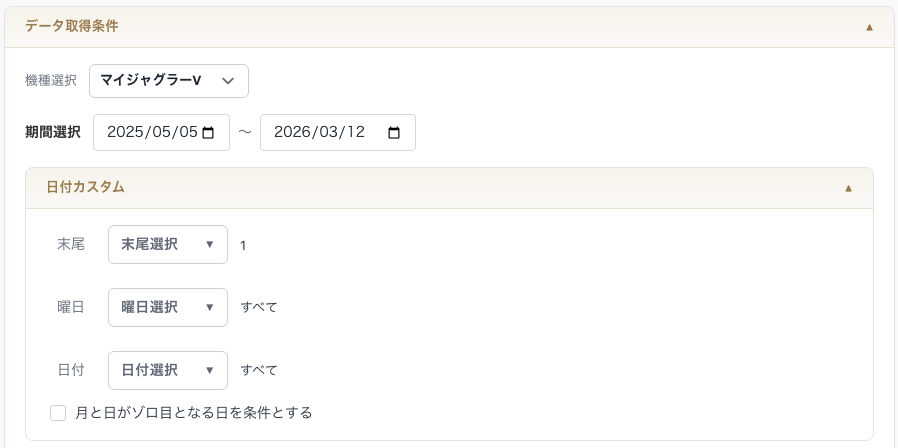Click the 曜日選択 dropdown arrow
This screenshot has width=898, height=448.
tap(209, 307)
